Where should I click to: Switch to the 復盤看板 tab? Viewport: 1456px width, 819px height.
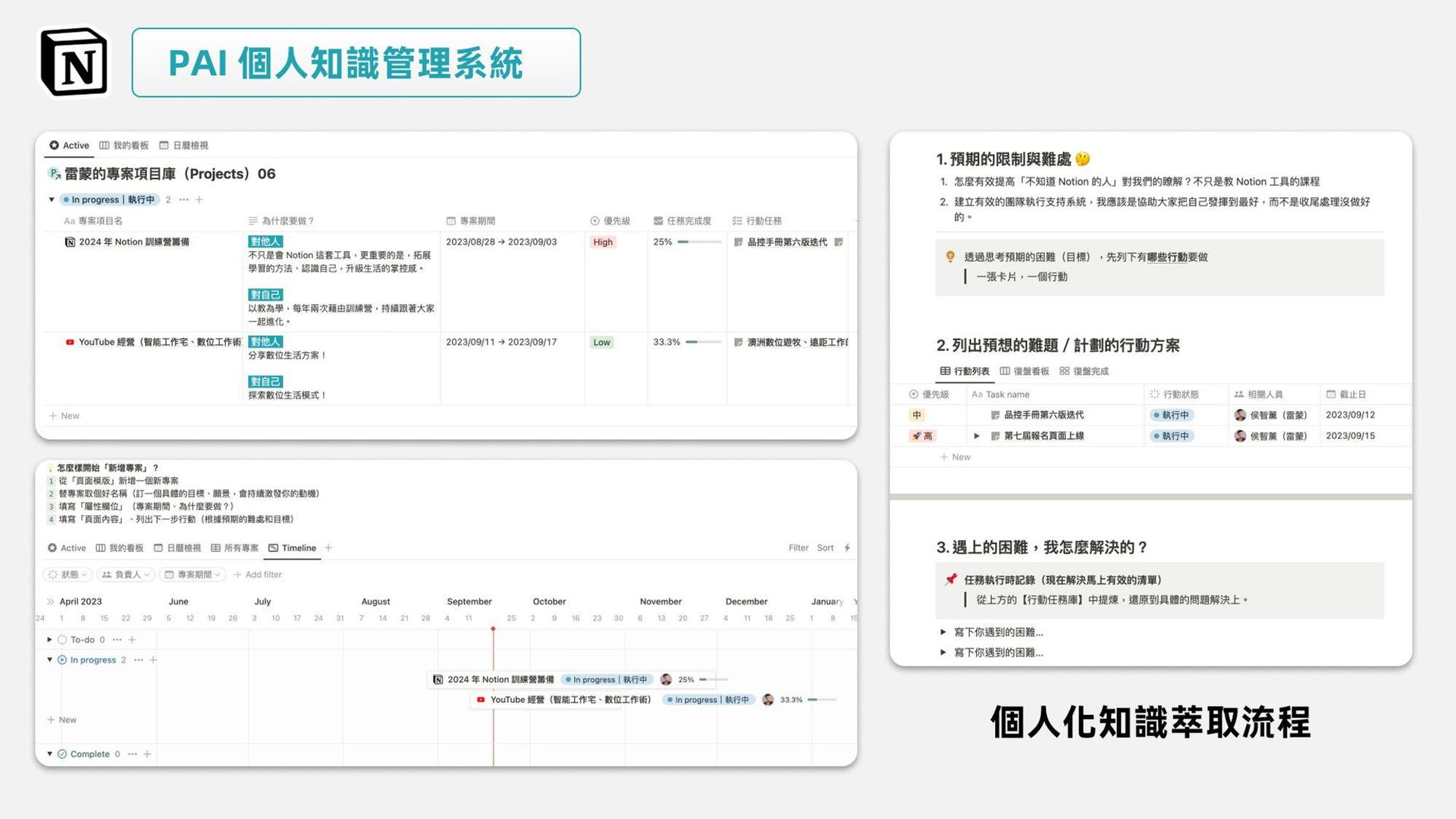[1025, 372]
